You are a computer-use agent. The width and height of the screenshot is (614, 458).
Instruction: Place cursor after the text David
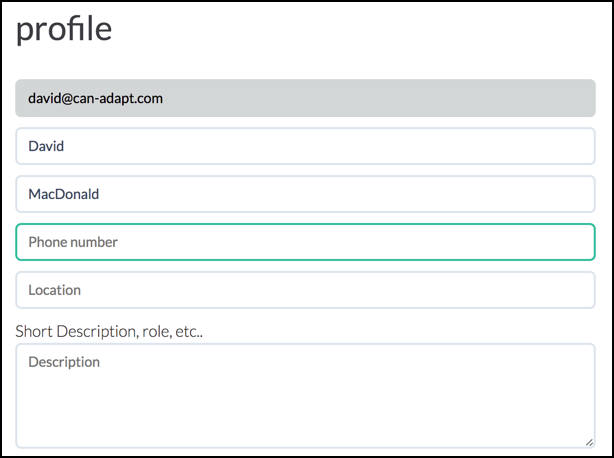65,146
